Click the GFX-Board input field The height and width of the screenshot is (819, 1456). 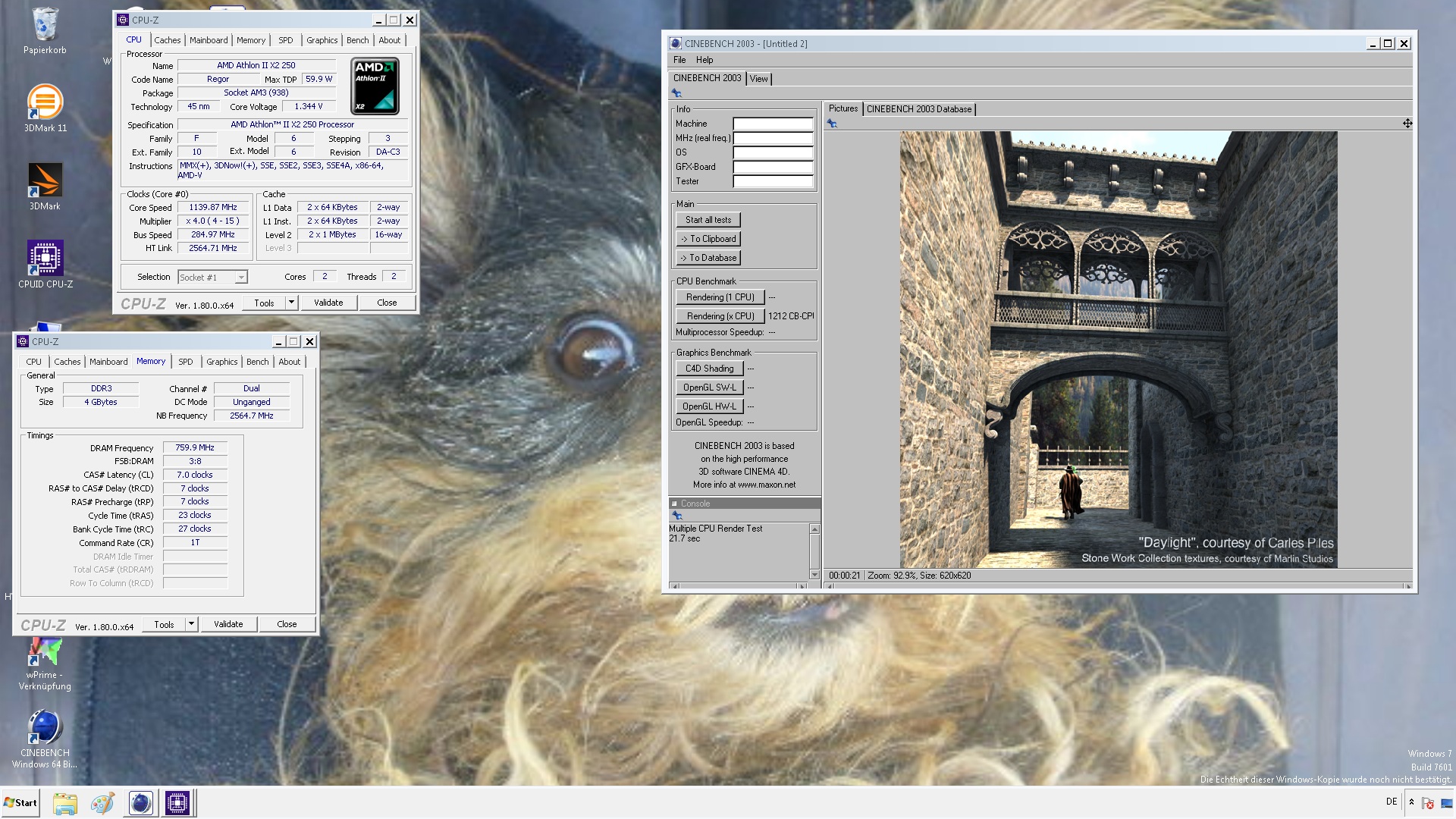click(773, 167)
